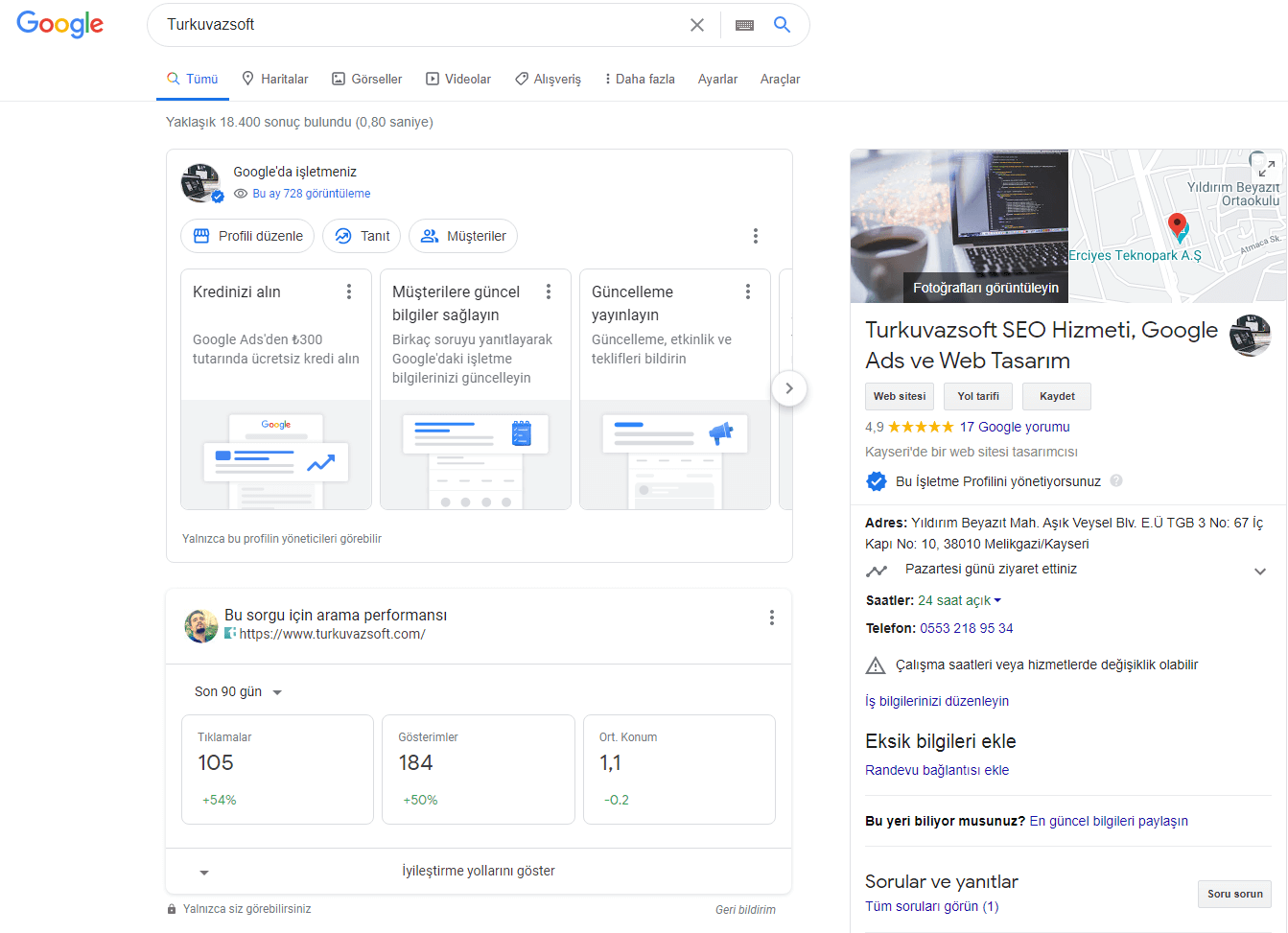Clear the search box with X icon
Screen dimensions: 1288x933
click(x=697, y=25)
